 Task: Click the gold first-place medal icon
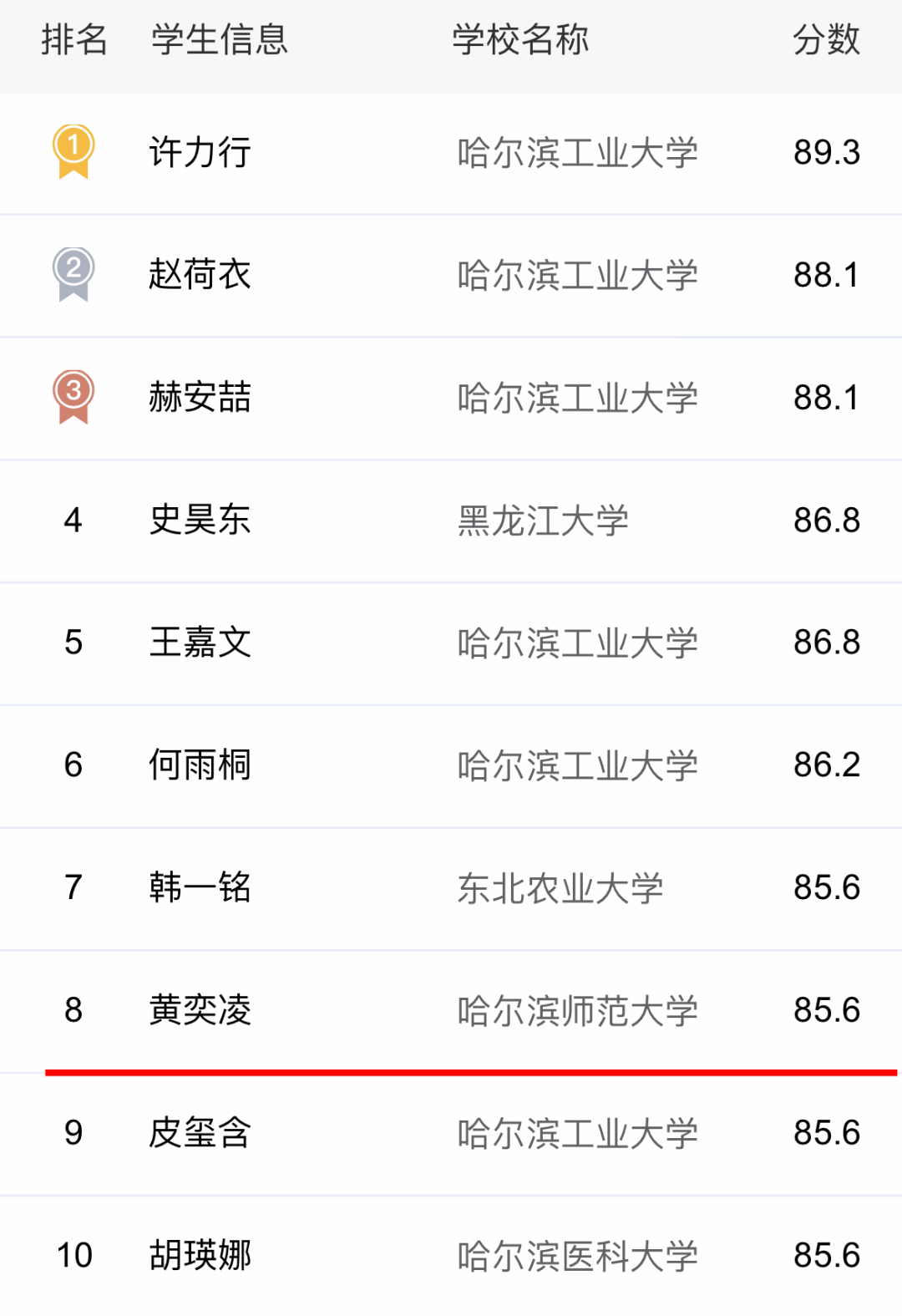click(73, 151)
